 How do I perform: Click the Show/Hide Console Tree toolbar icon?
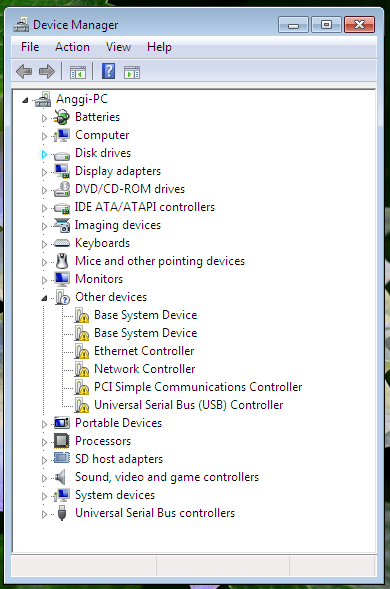click(x=78, y=72)
